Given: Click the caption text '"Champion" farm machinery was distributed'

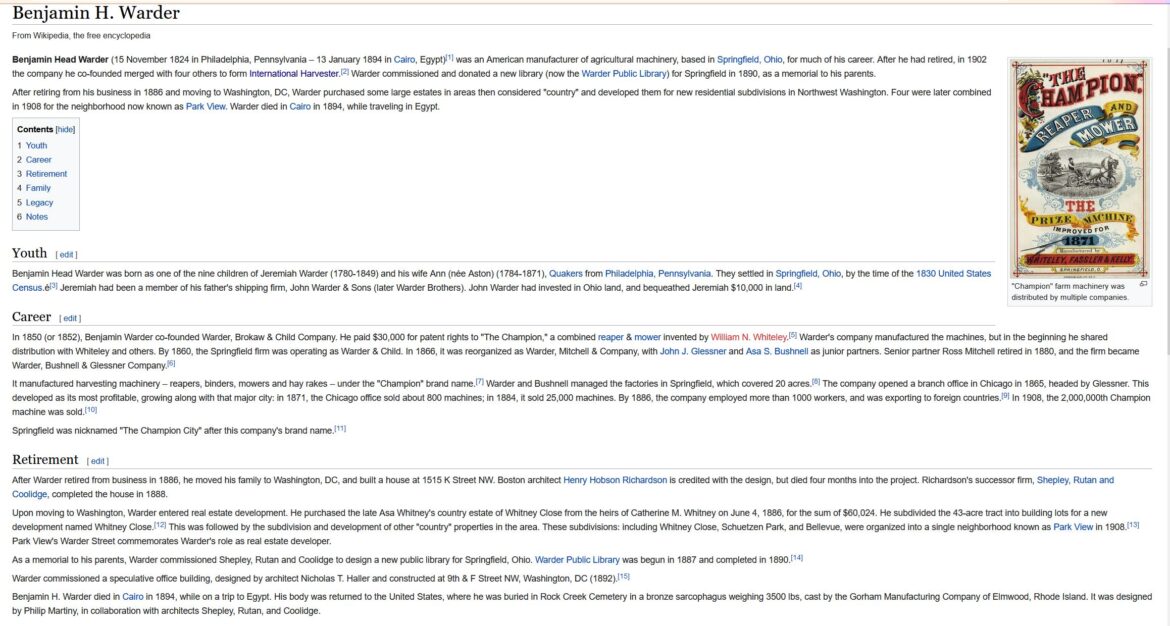Looking at the screenshot, I should (x=1069, y=292).
